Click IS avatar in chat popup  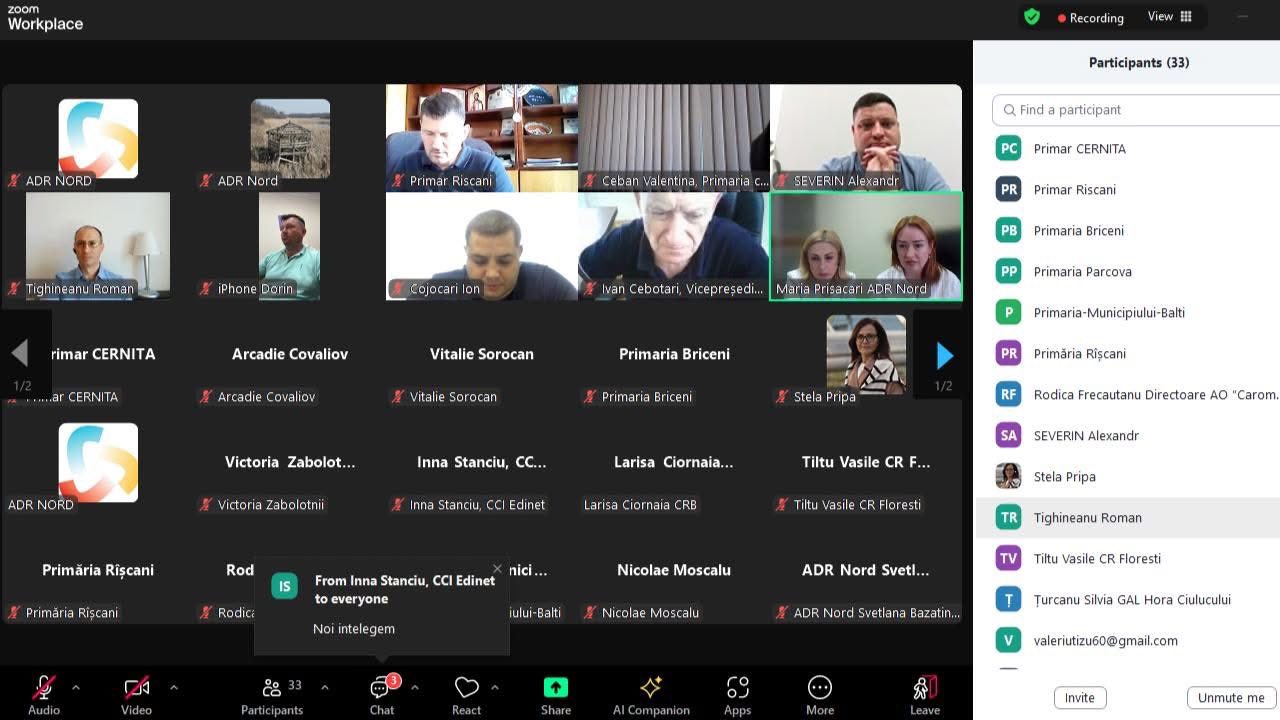pyautogui.click(x=284, y=586)
